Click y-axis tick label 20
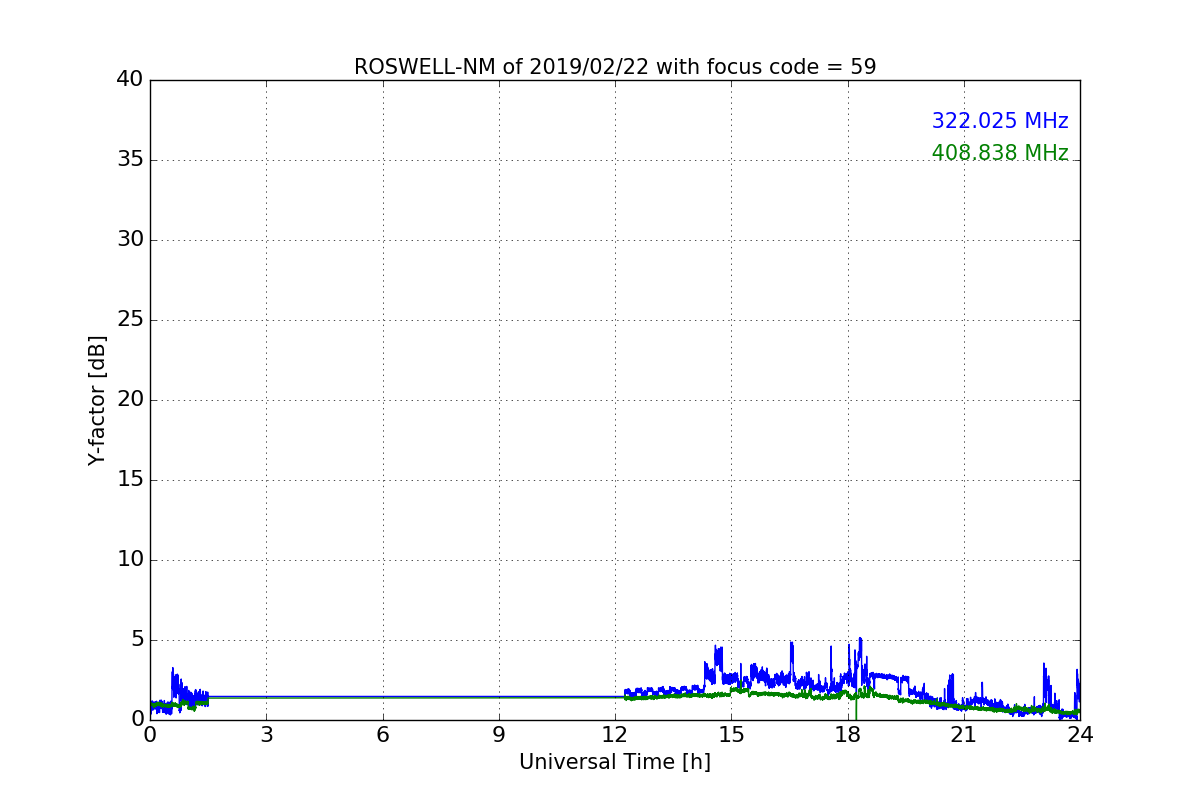This screenshot has height=800, width=1200. [130, 399]
